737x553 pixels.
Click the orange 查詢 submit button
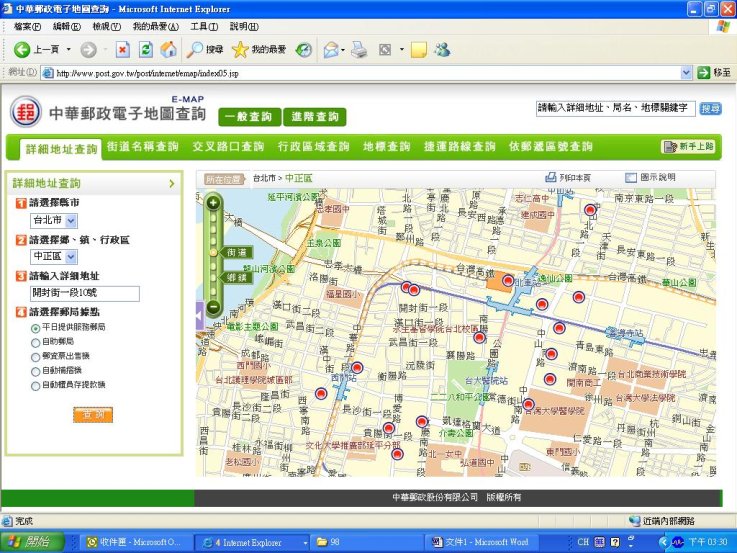click(x=93, y=415)
